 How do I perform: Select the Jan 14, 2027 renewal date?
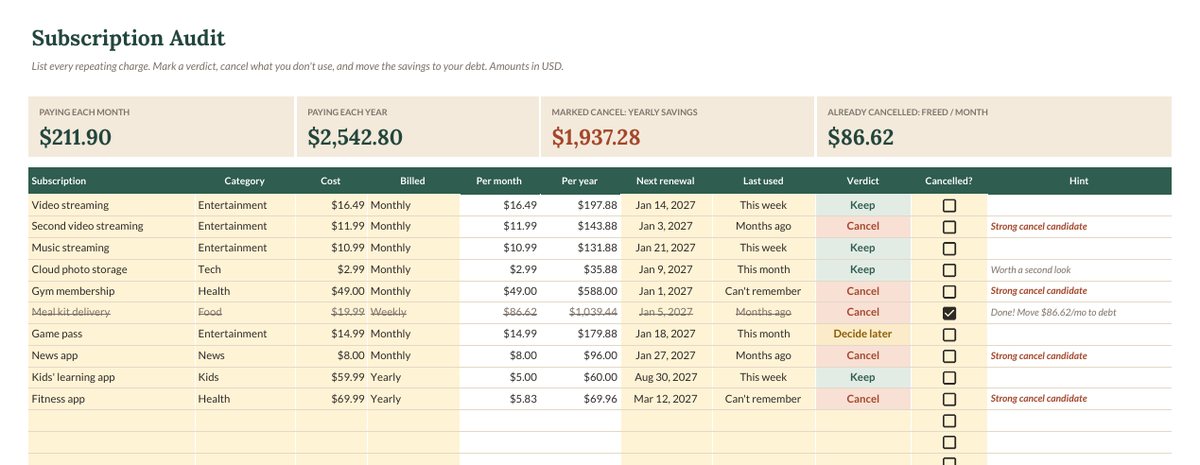coord(665,205)
